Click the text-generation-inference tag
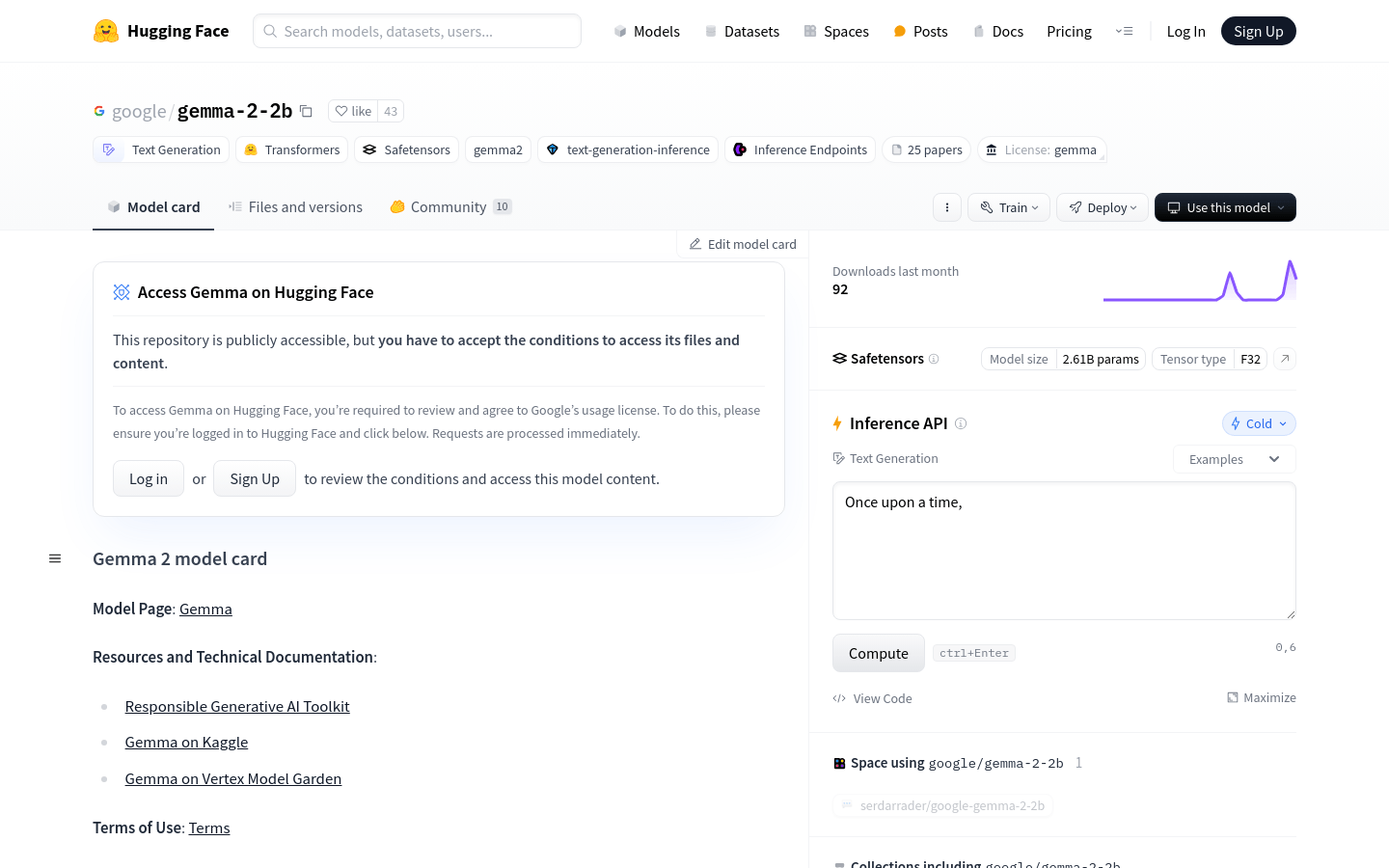This screenshot has height=868, width=1389. coord(628,149)
